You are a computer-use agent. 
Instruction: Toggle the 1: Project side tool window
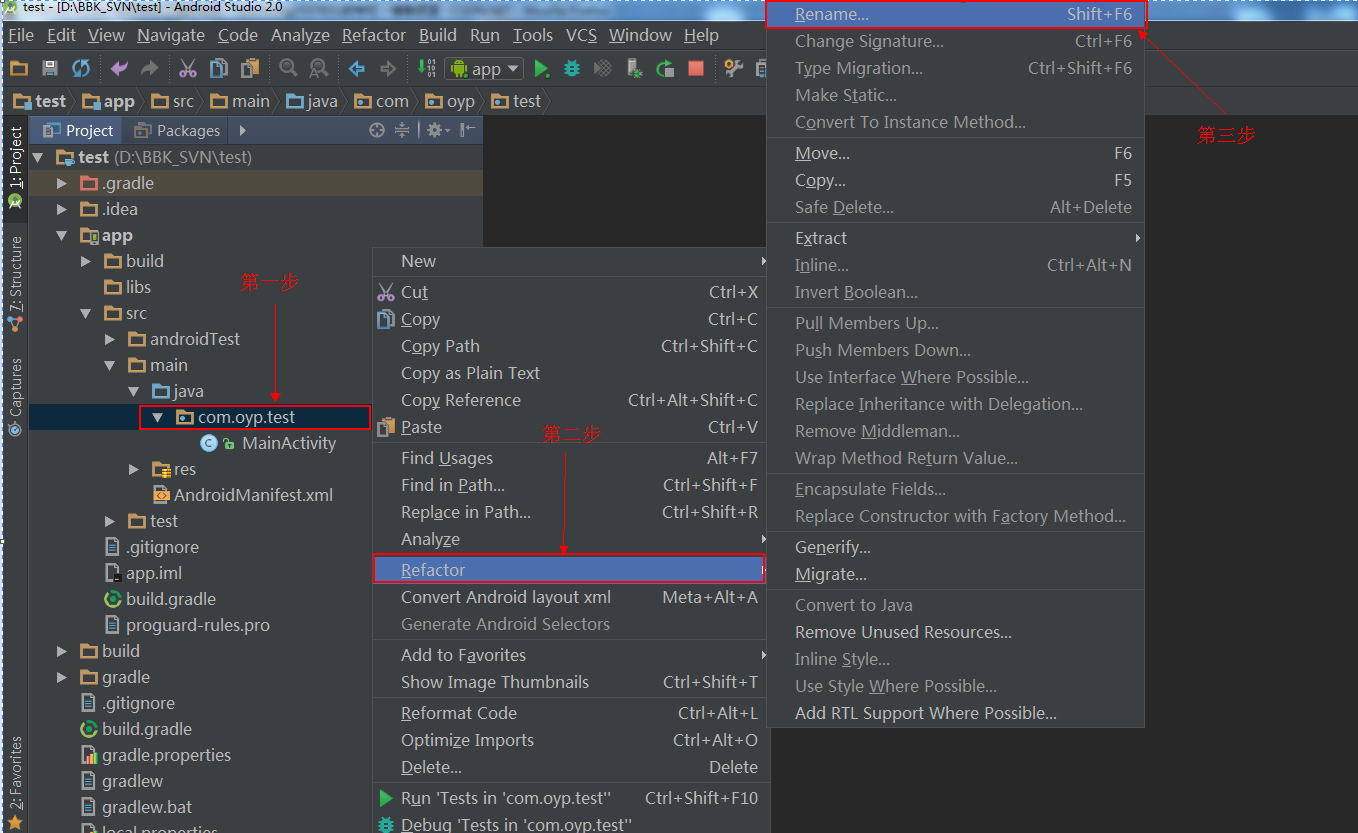(x=15, y=166)
